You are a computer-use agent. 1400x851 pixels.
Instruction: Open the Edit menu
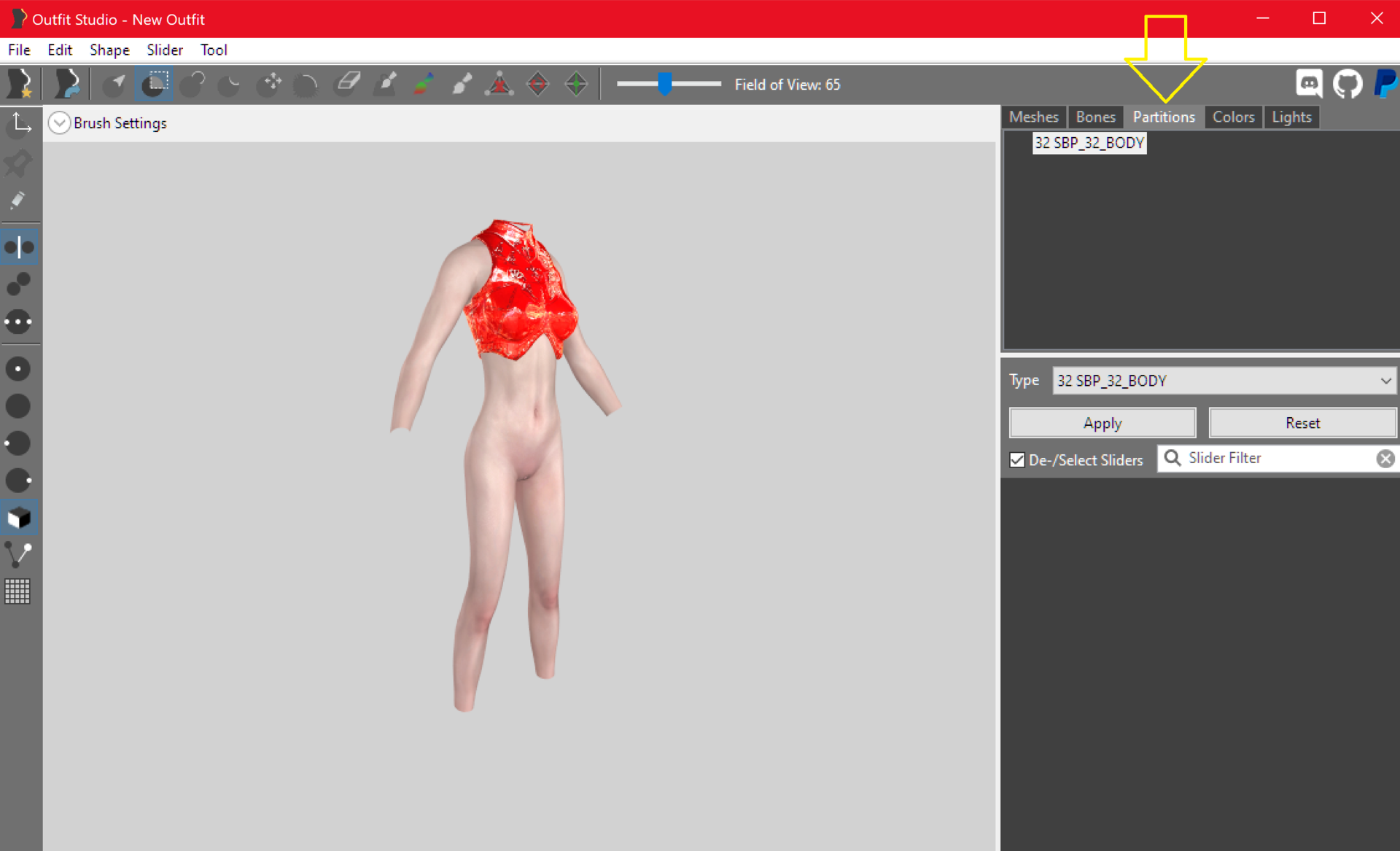click(x=60, y=50)
